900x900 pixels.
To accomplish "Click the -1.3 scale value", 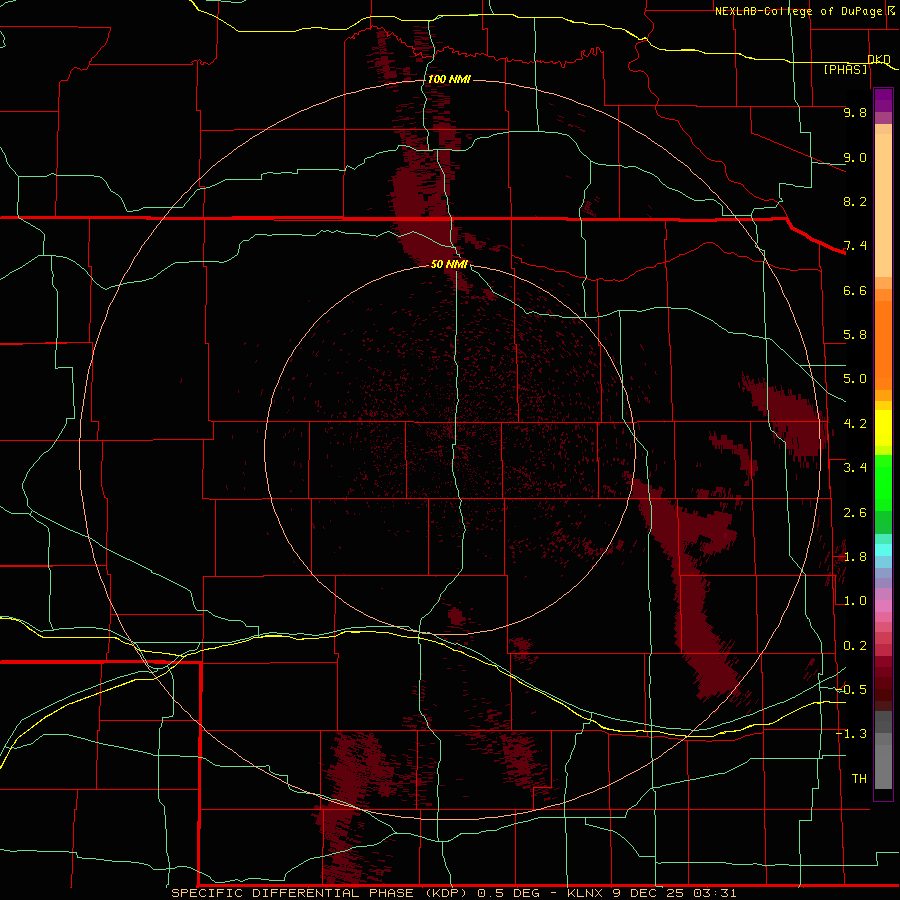I will click(x=851, y=734).
